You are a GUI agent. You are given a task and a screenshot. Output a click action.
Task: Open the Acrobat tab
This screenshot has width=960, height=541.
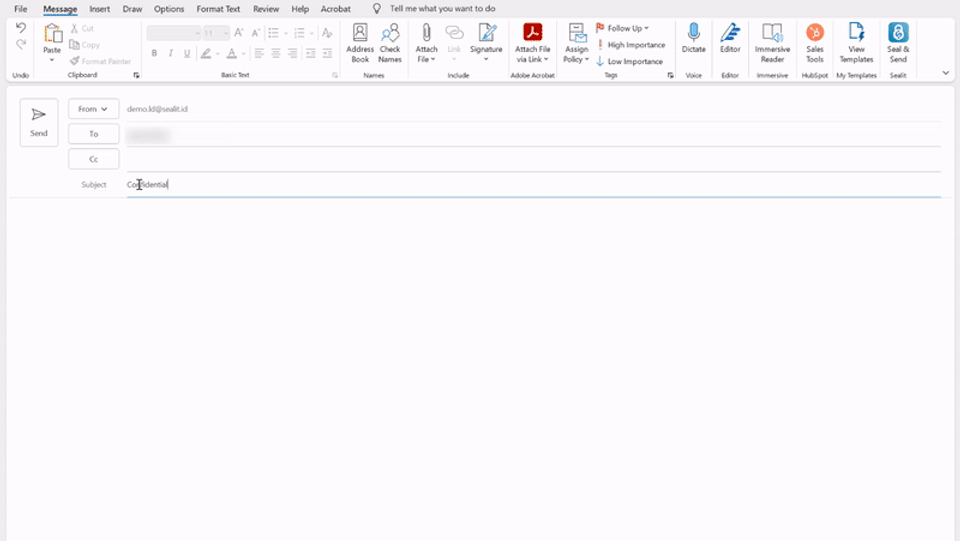click(336, 9)
